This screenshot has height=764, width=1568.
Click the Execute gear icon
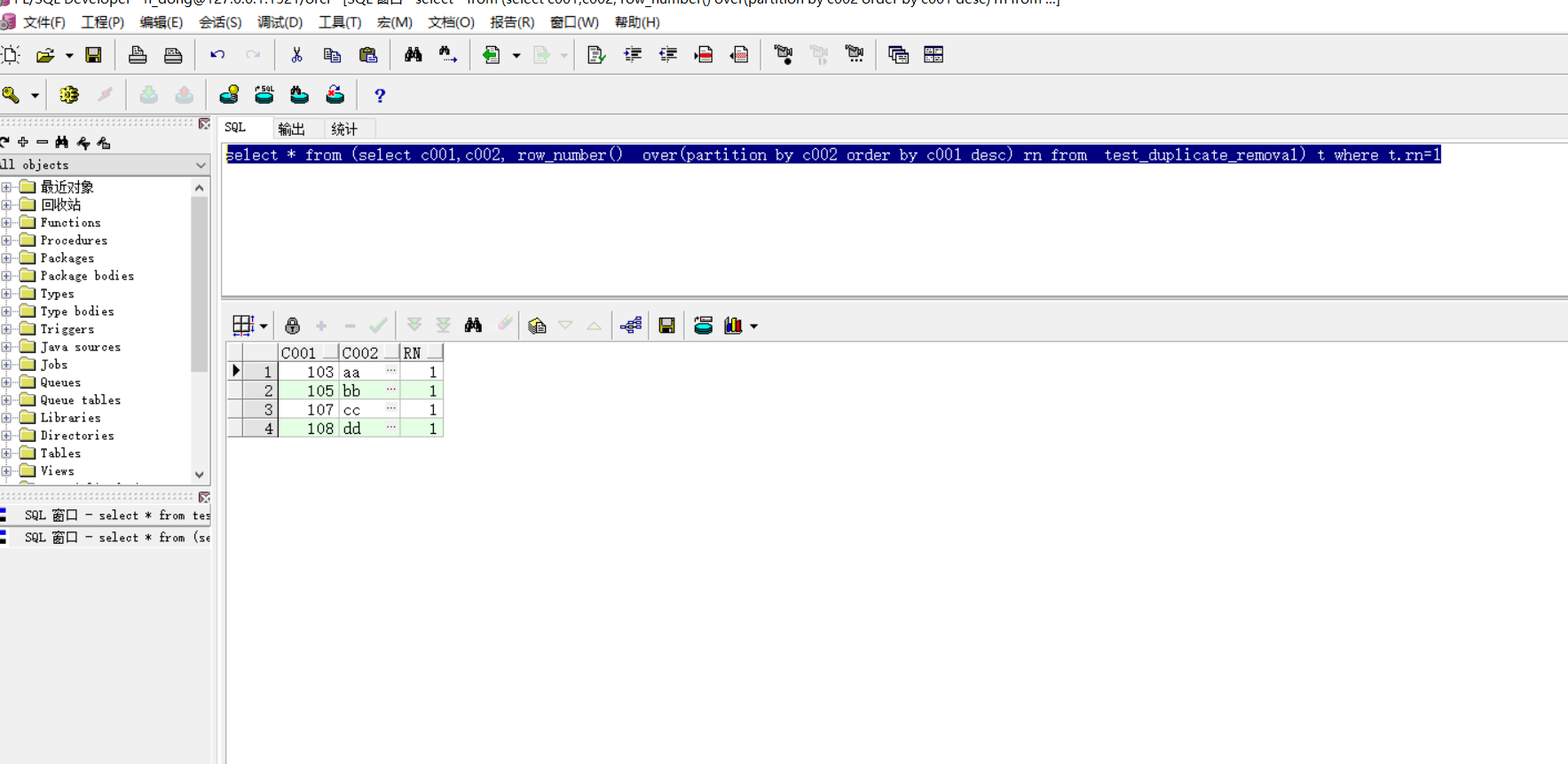(69, 95)
